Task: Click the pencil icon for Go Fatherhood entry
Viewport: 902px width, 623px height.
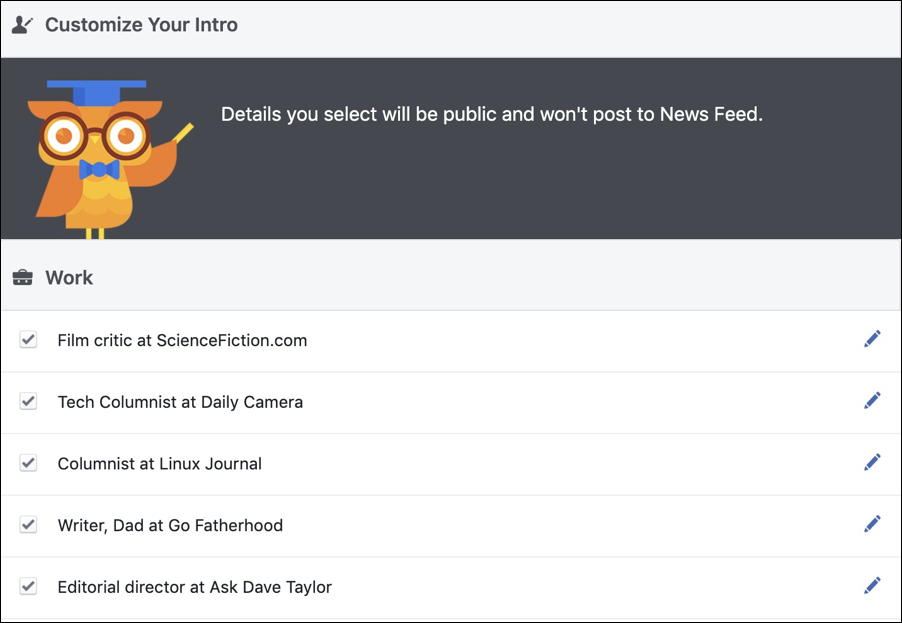Action: click(872, 524)
